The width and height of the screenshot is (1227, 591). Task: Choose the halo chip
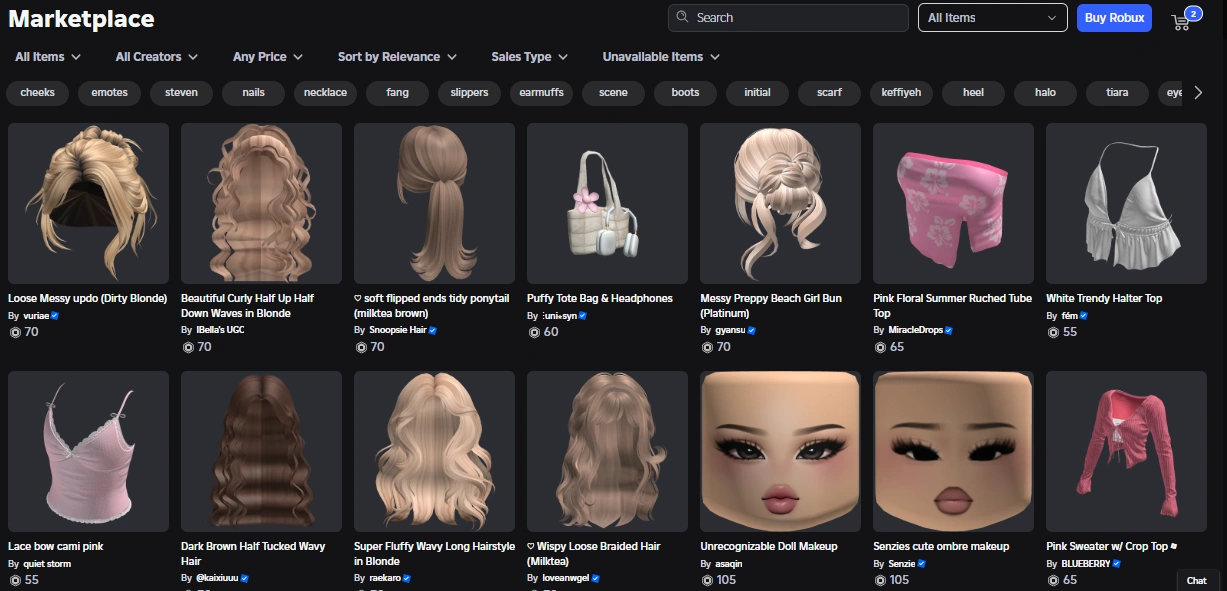coord(1046,93)
